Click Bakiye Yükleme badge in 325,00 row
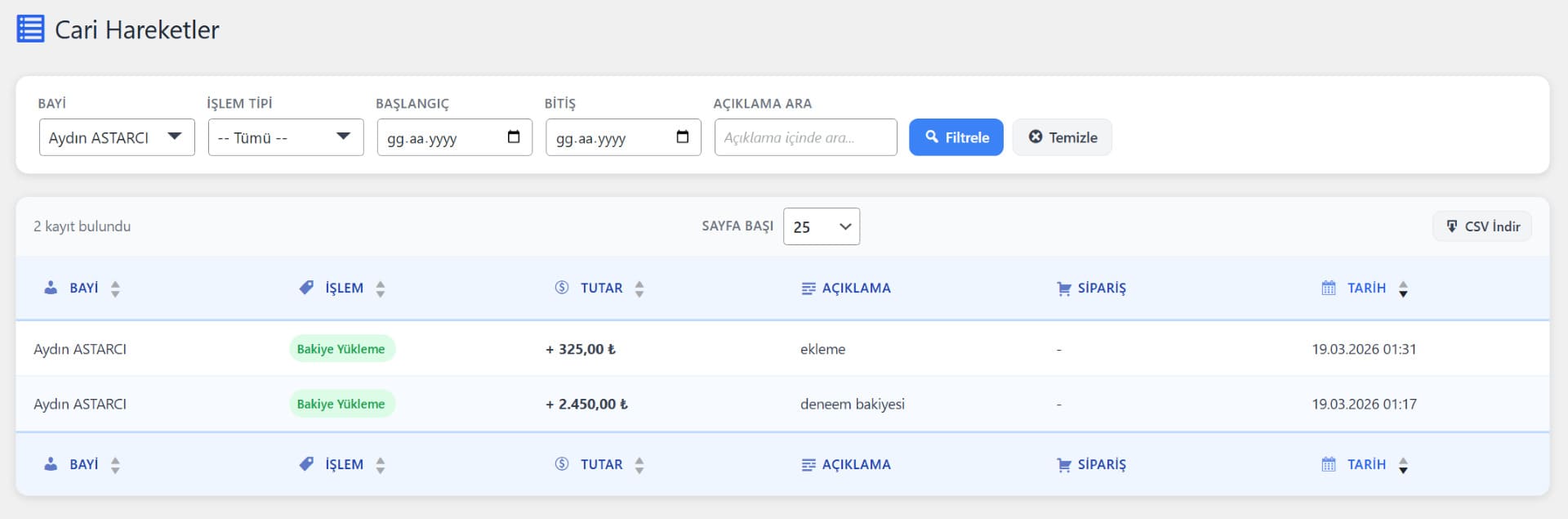Screen dimensions: 1568x519 (341, 349)
